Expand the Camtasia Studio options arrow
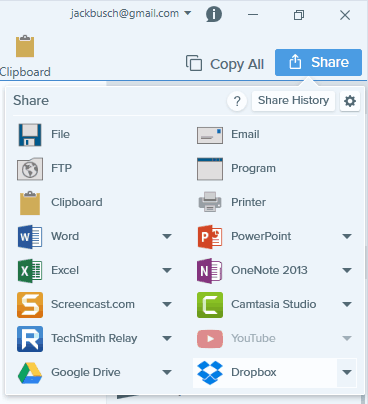 (347, 304)
